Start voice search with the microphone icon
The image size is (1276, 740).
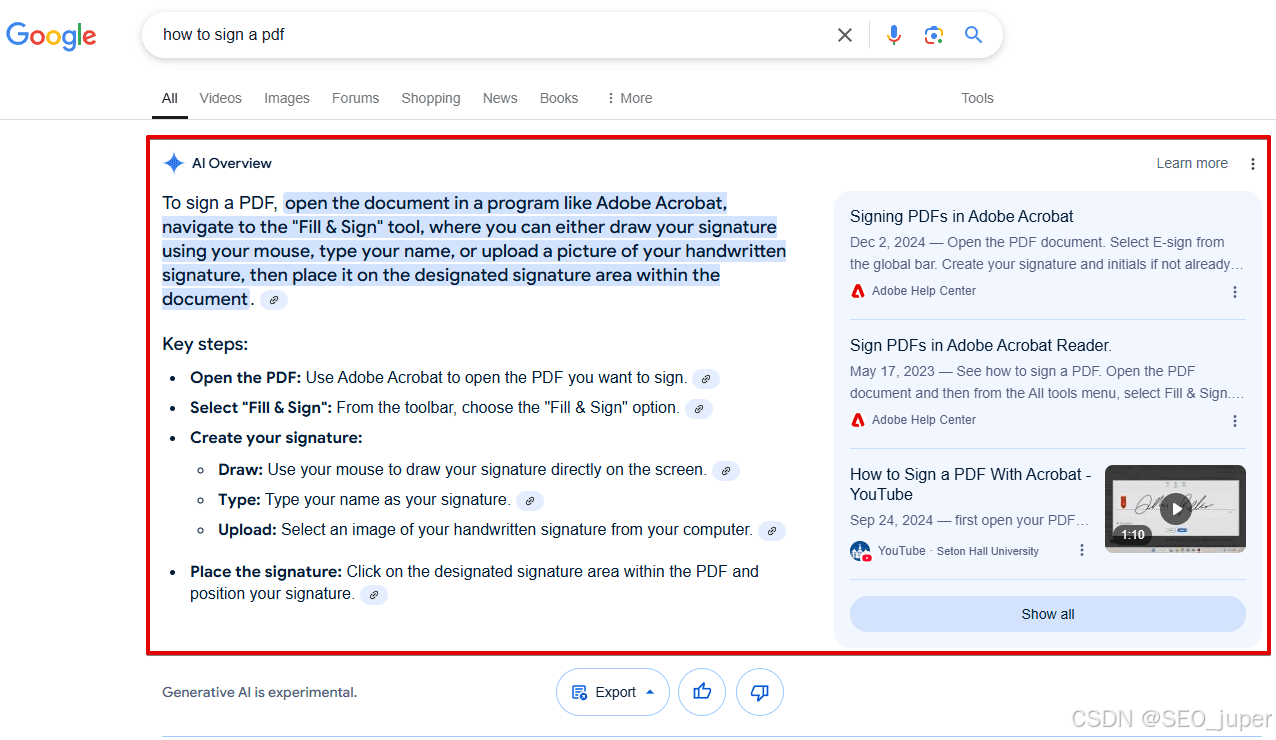[x=894, y=35]
